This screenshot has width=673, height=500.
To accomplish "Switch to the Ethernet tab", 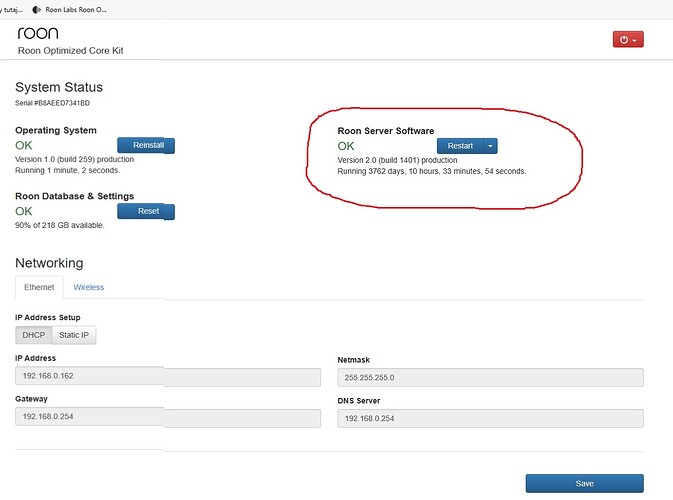I will coord(39,287).
